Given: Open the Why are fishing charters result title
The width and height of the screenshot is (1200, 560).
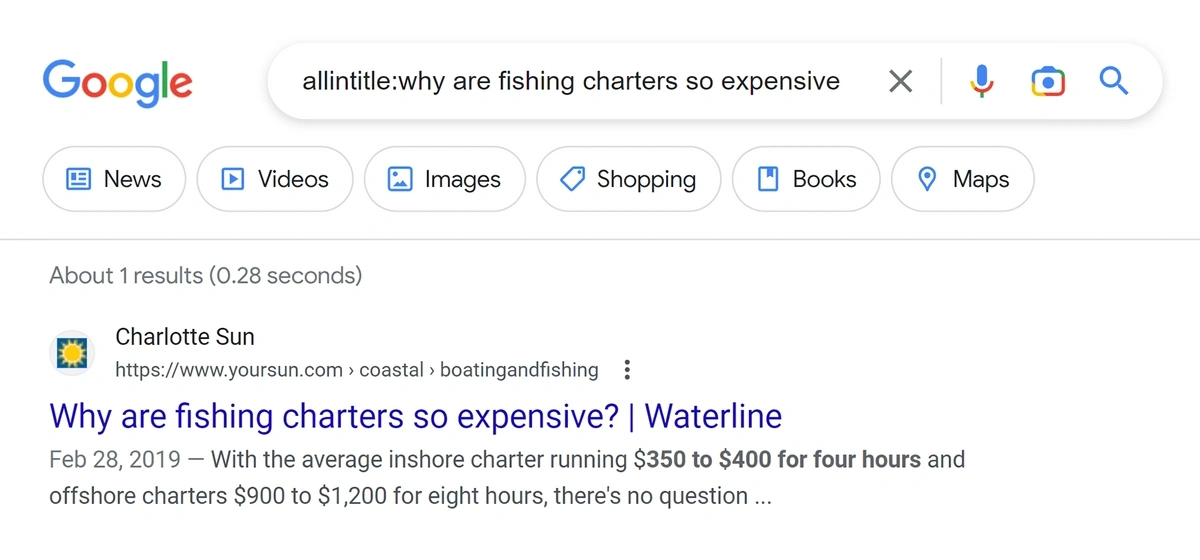Looking at the screenshot, I should [x=416, y=416].
